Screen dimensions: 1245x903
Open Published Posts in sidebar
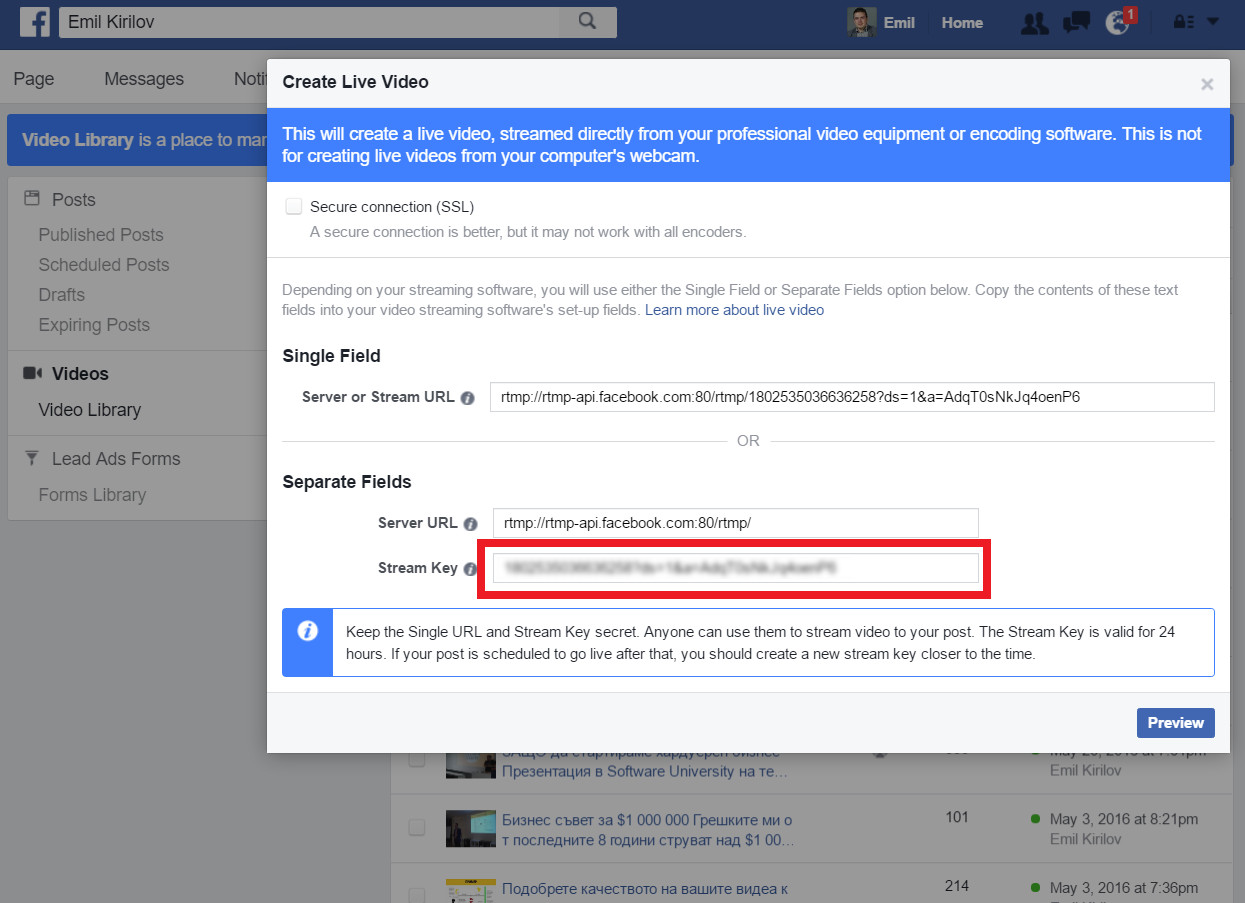pyautogui.click(x=101, y=235)
